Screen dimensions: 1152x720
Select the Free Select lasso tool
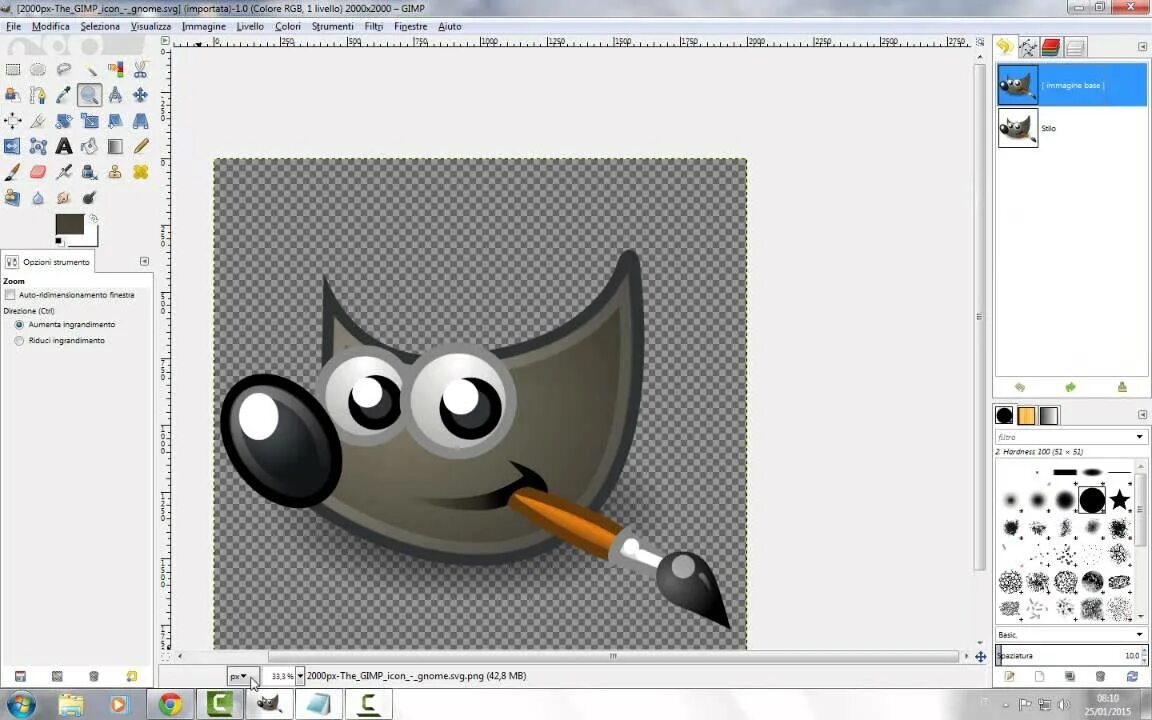64,70
